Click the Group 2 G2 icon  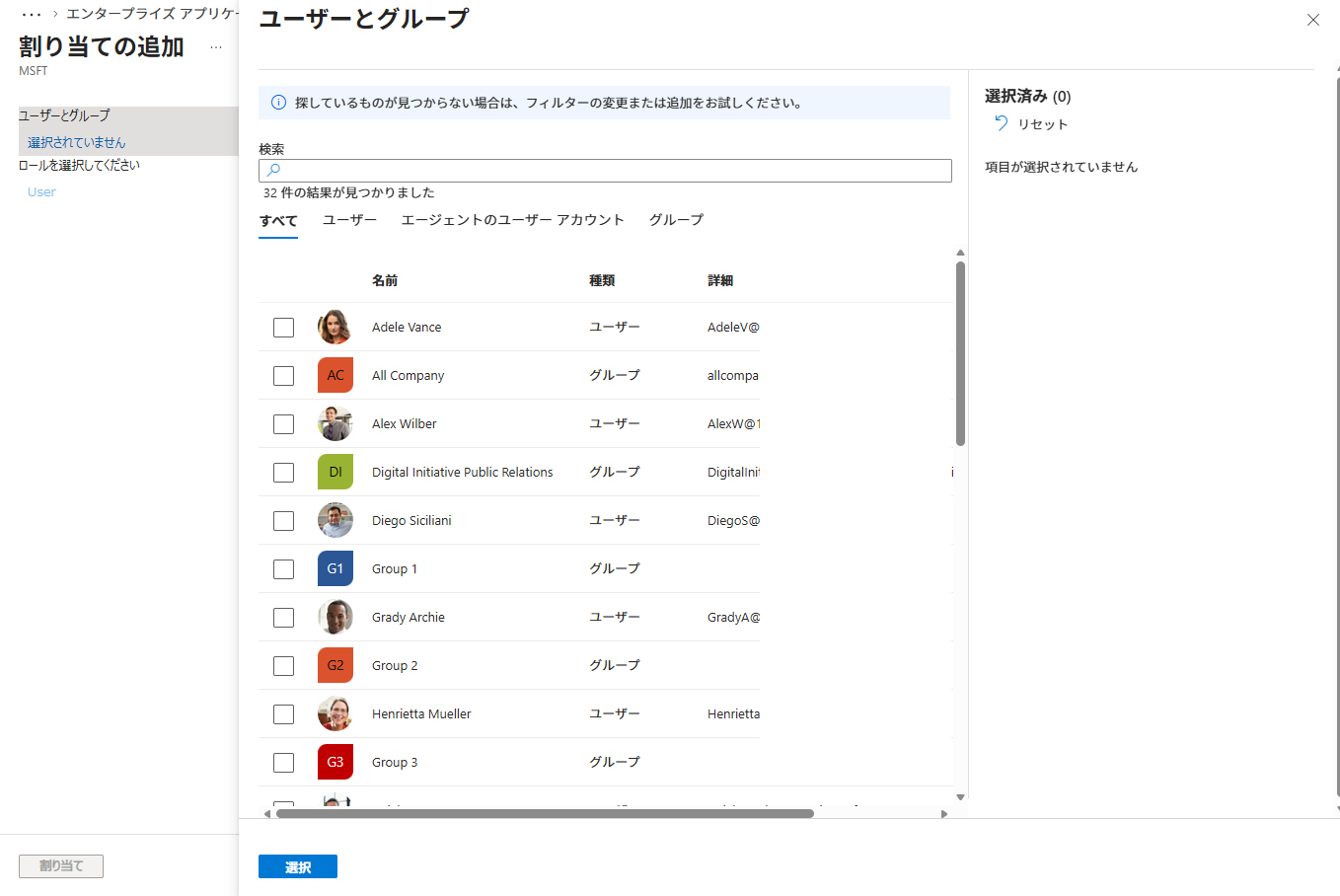click(335, 665)
